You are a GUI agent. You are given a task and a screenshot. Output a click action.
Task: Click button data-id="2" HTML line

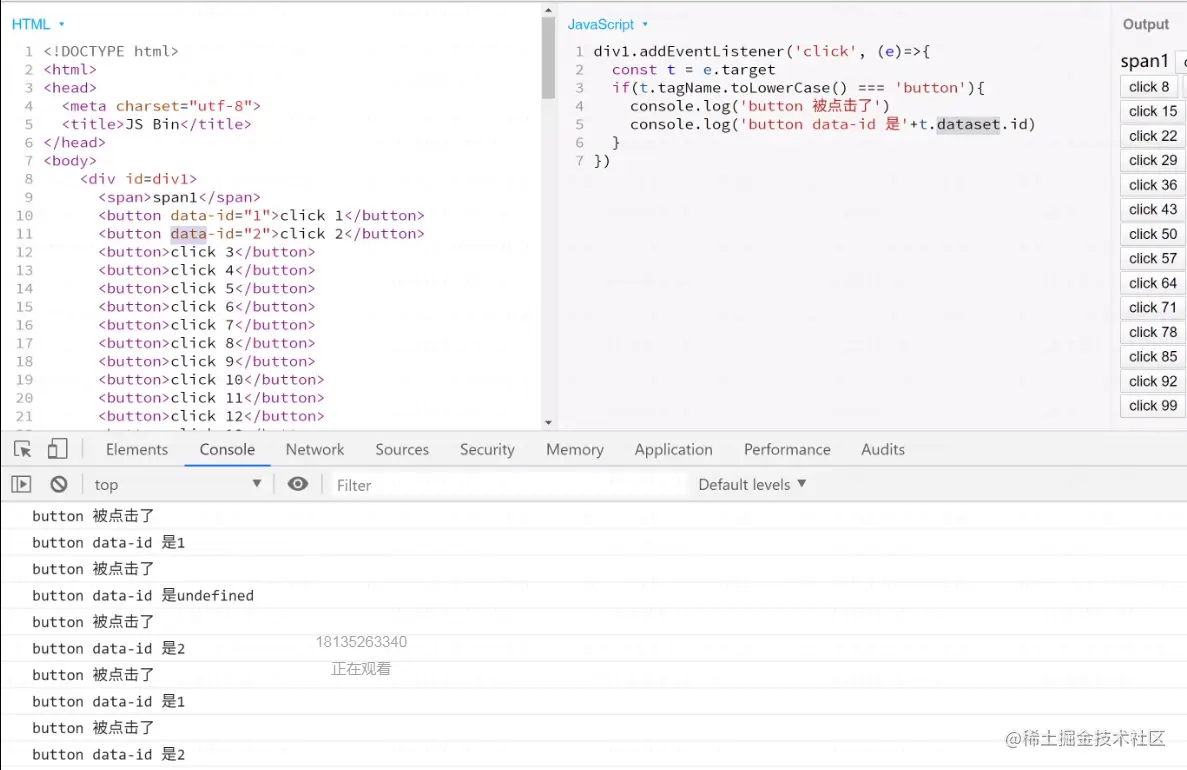pos(261,233)
